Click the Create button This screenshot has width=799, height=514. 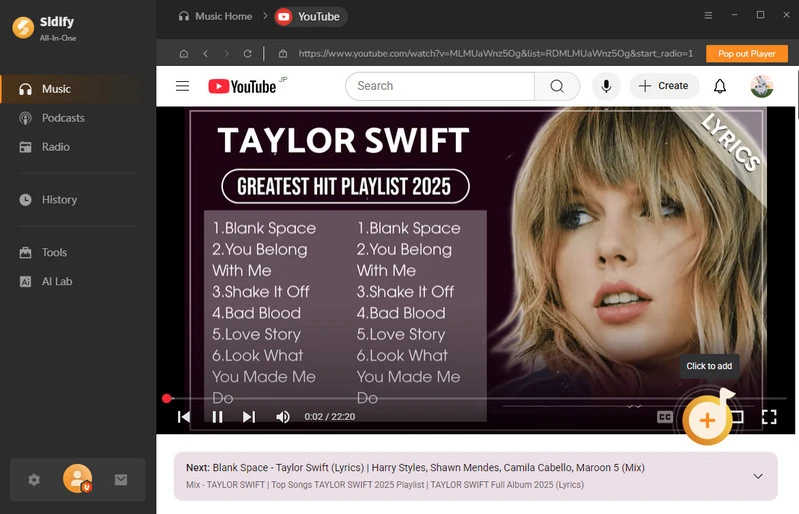tap(664, 86)
